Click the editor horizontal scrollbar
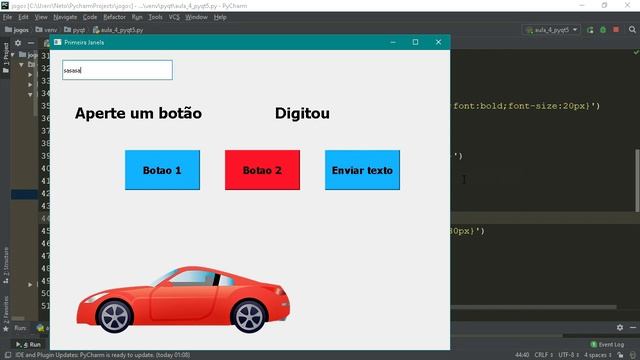 click(533, 307)
